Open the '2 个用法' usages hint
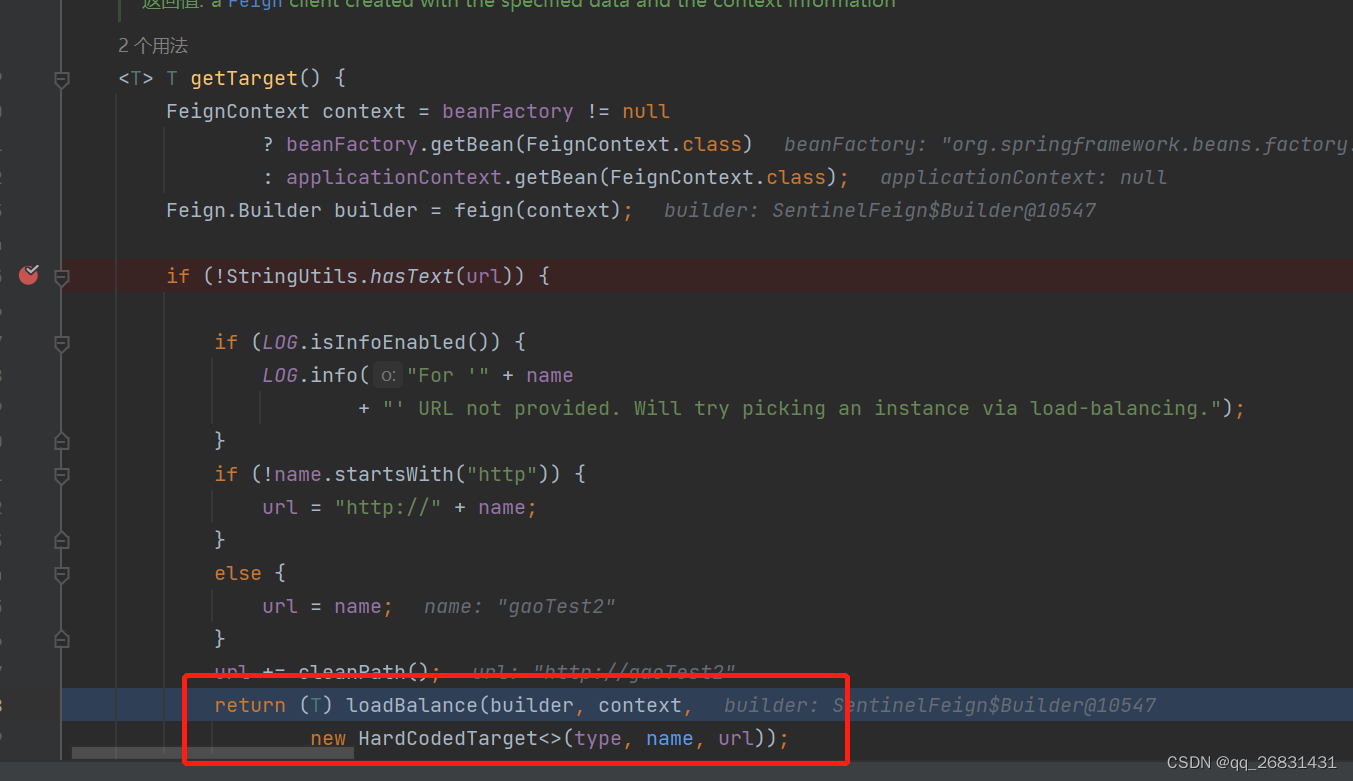 pos(153,45)
